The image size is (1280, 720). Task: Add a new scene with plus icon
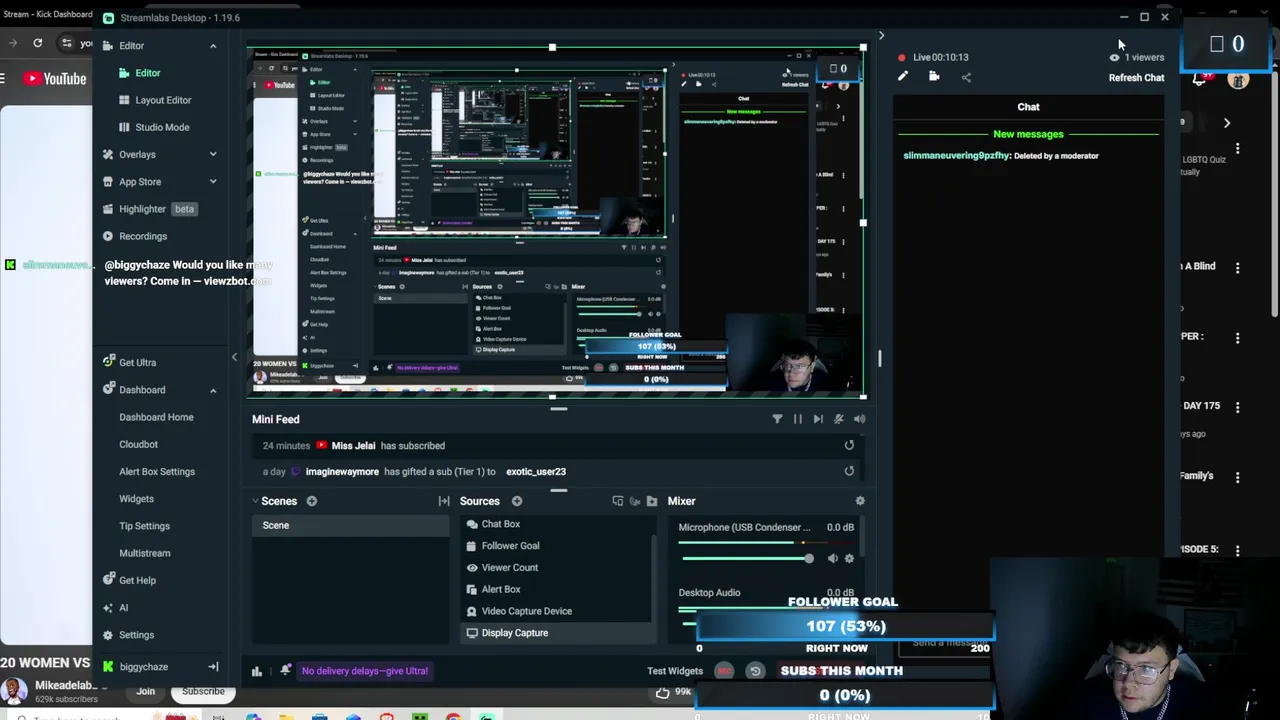311,501
